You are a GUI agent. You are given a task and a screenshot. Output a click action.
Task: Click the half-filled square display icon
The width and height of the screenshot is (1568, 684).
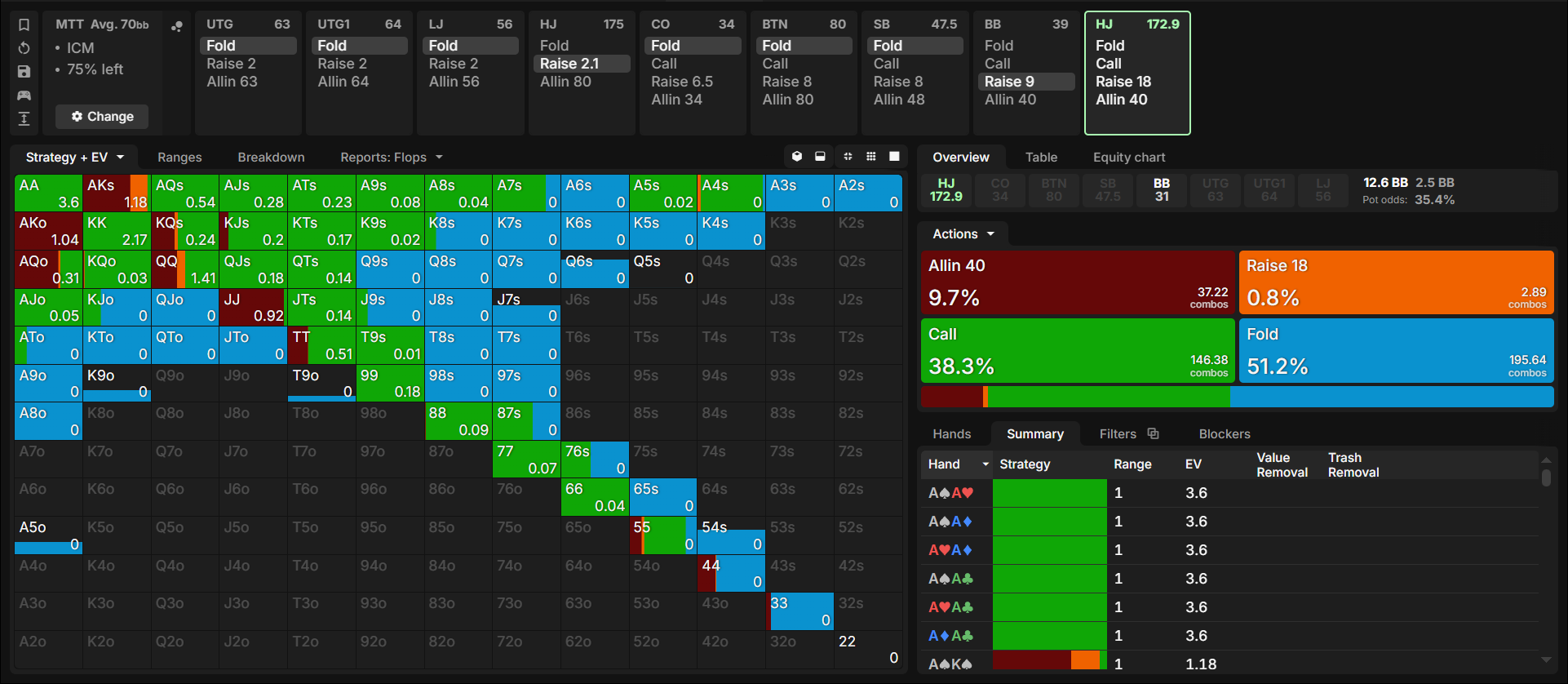point(820,157)
